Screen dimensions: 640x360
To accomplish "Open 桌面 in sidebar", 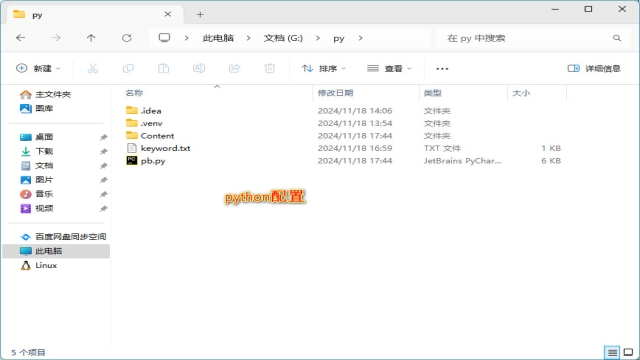I will (44, 137).
